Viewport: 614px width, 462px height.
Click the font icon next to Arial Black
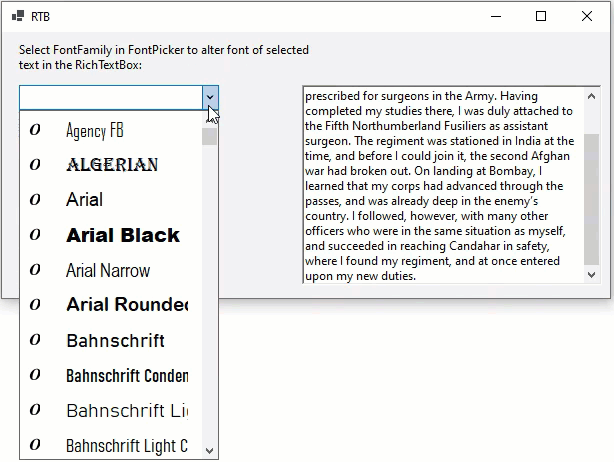(x=35, y=235)
